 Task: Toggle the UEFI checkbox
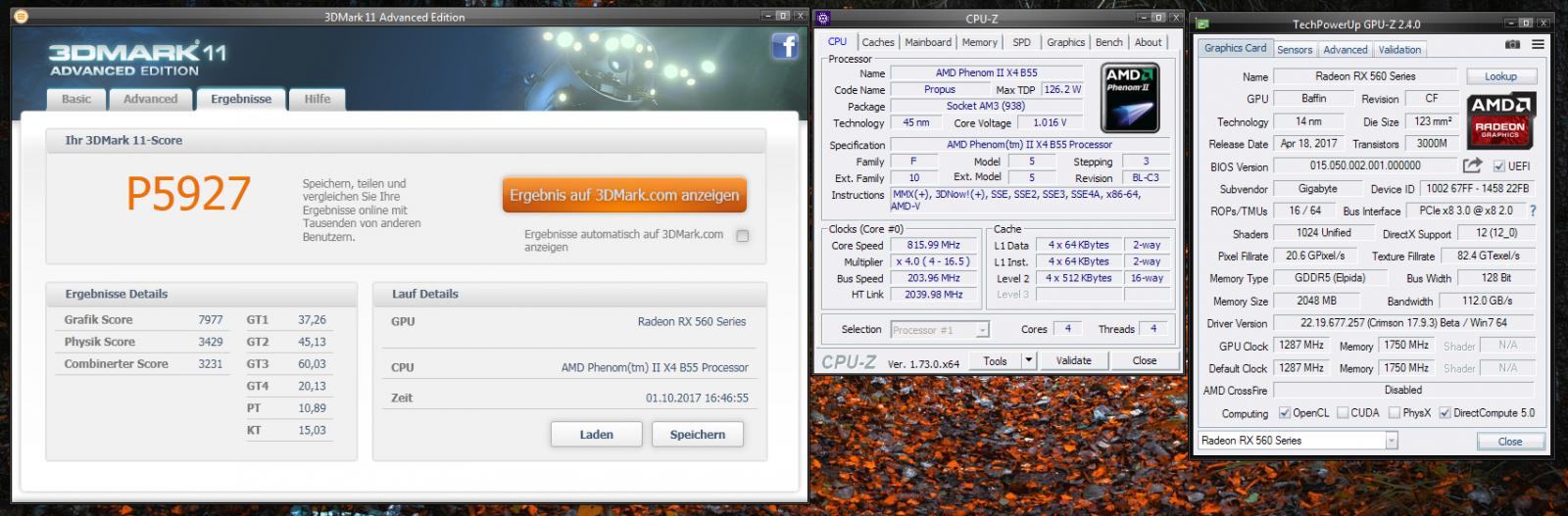1498,166
